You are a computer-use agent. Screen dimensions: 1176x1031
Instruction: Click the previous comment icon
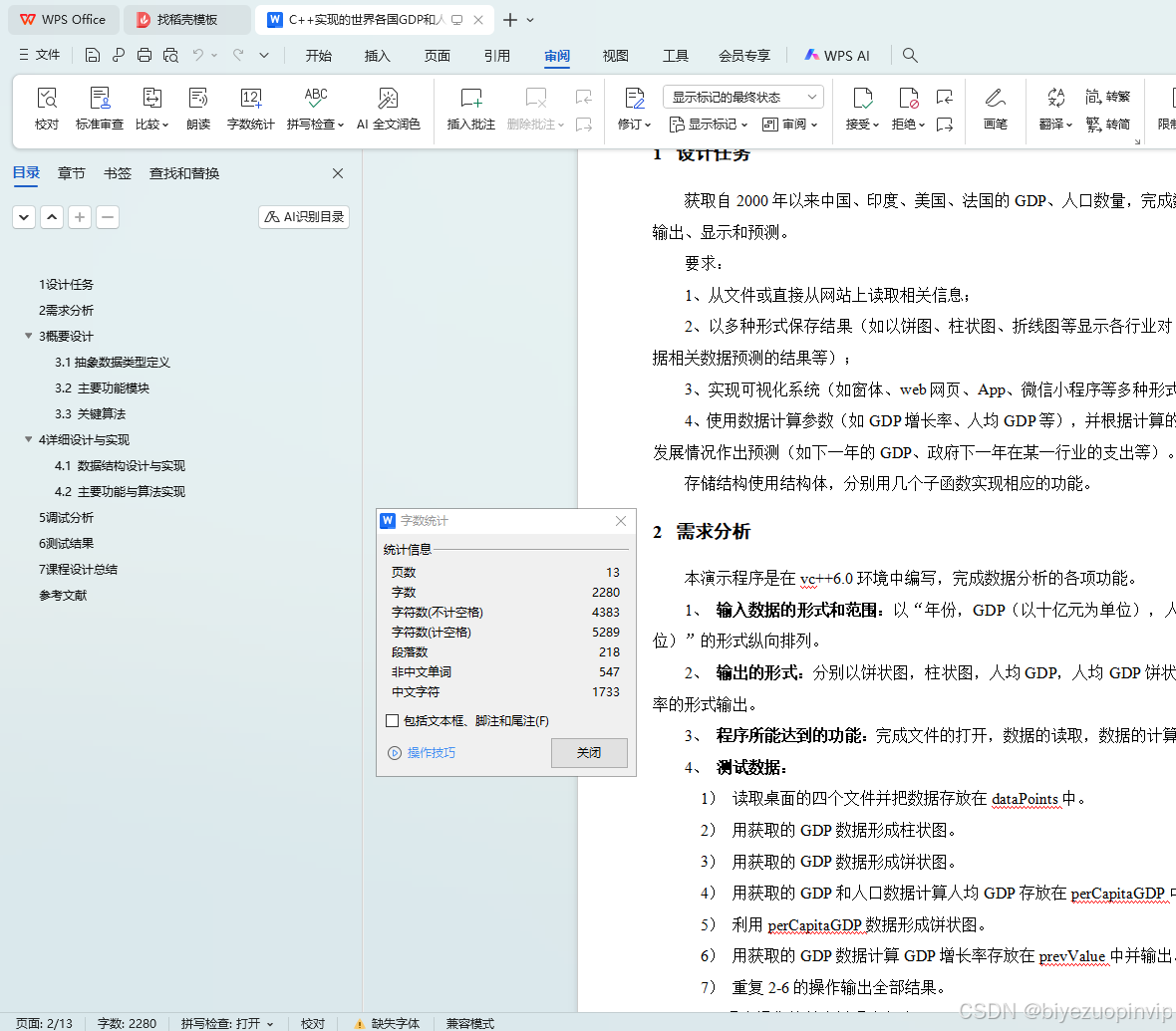pyautogui.click(x=583, y=97)
